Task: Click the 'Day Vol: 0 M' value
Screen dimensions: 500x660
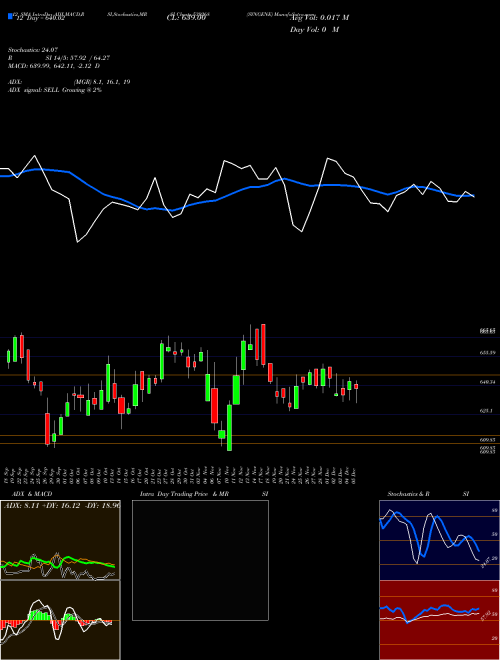Action: [x=314, y=30]
